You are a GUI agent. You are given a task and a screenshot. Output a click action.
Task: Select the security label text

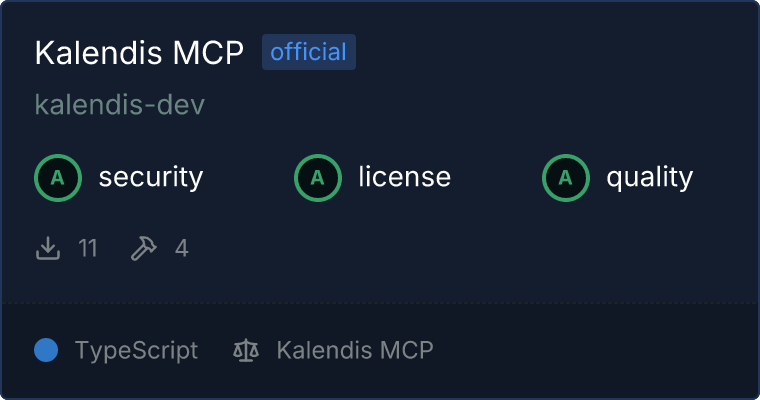pos(151,177)
